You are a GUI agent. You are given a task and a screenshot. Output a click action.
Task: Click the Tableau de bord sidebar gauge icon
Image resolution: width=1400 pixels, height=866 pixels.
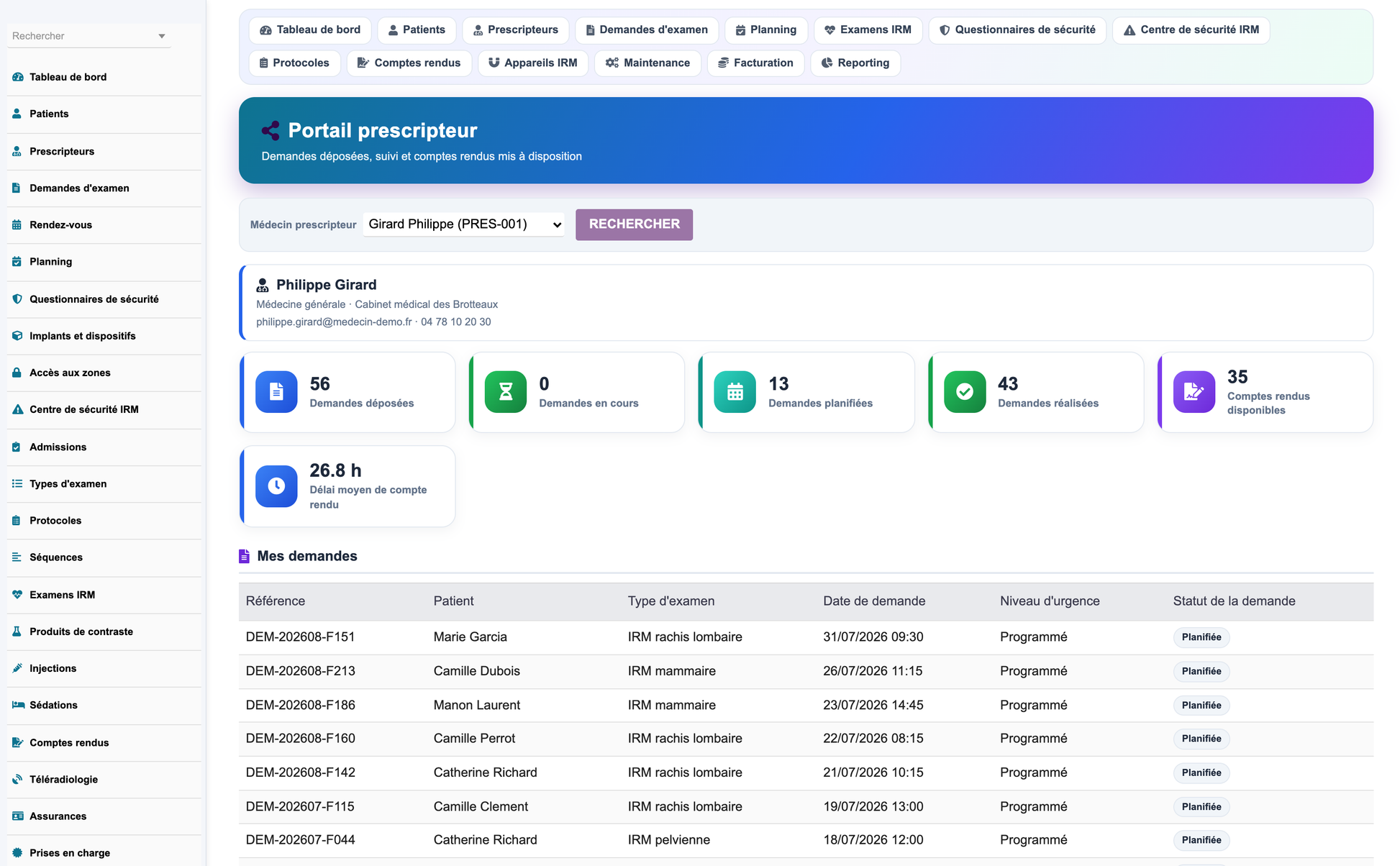coord(17,77)
